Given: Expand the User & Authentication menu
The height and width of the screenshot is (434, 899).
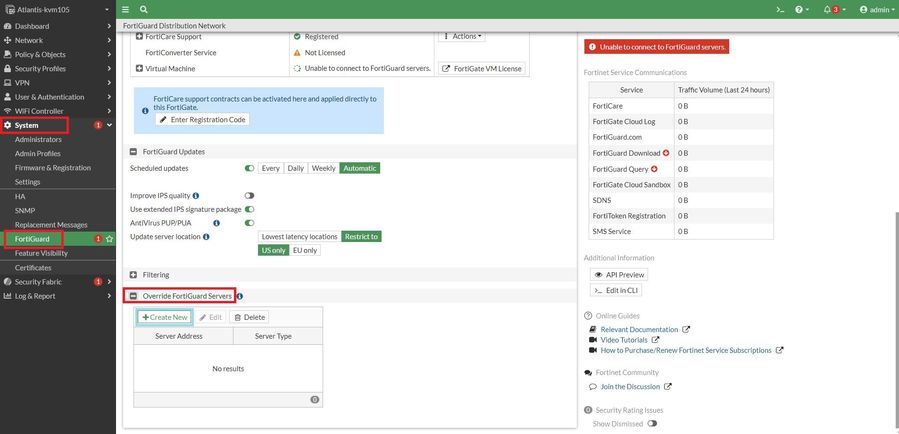Looking at the screenshot, I should point(57,97).
